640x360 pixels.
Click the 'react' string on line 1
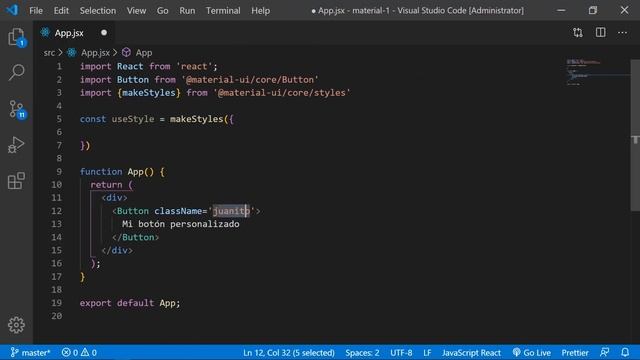point(194,66)
